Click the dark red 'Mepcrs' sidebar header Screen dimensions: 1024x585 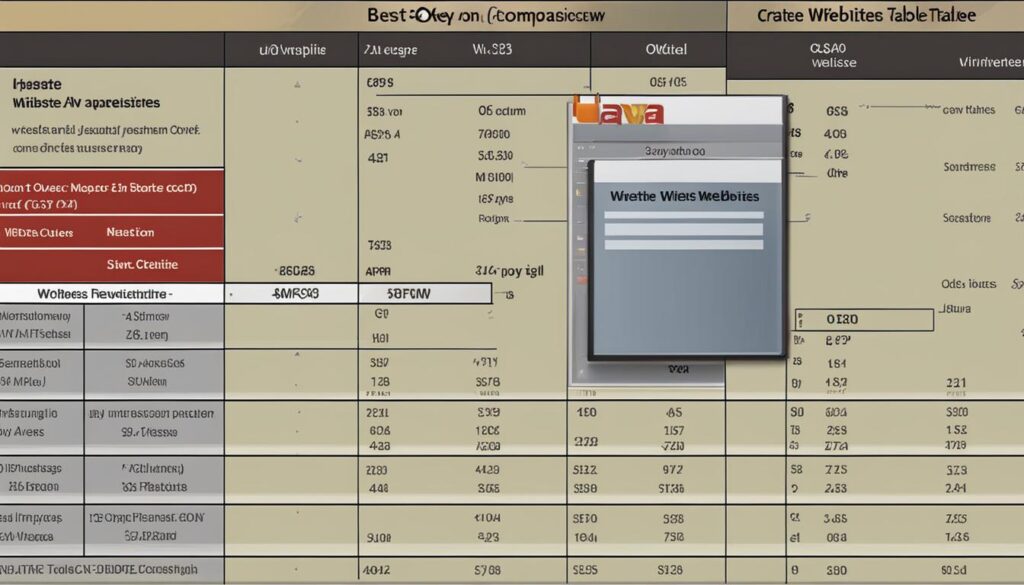[112, 193]
